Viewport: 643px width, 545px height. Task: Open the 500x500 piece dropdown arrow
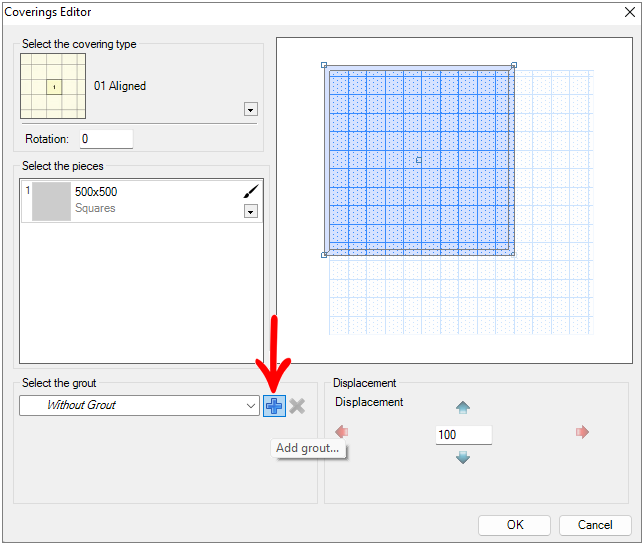pyautogui.click(x=251, y=211)
